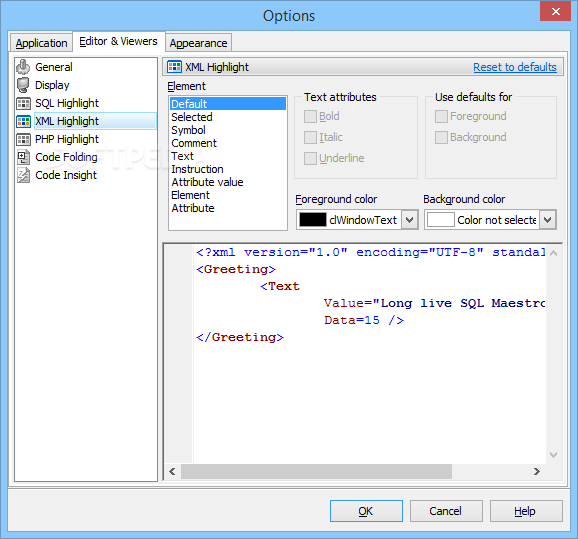578x539 pixels.
Task: Check Background under Use defaults for
Action: coord(441,138)
